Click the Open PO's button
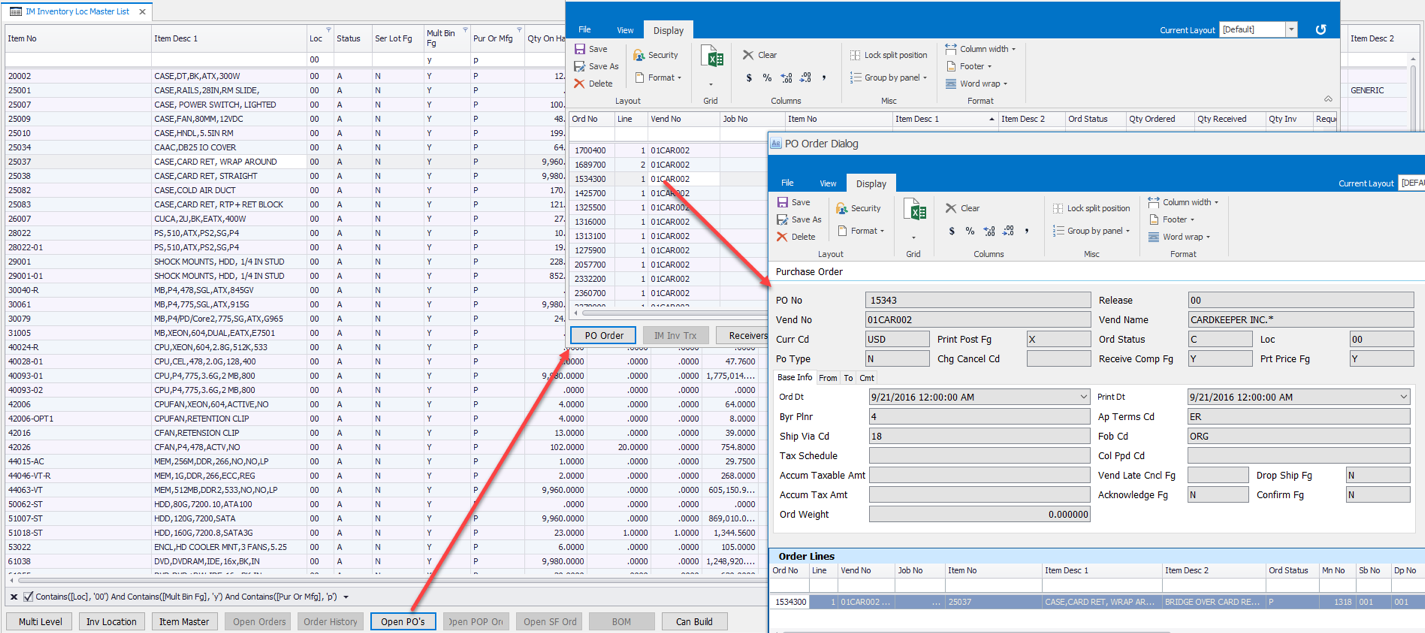1425x633 pixels. click(x=403, y=622)
